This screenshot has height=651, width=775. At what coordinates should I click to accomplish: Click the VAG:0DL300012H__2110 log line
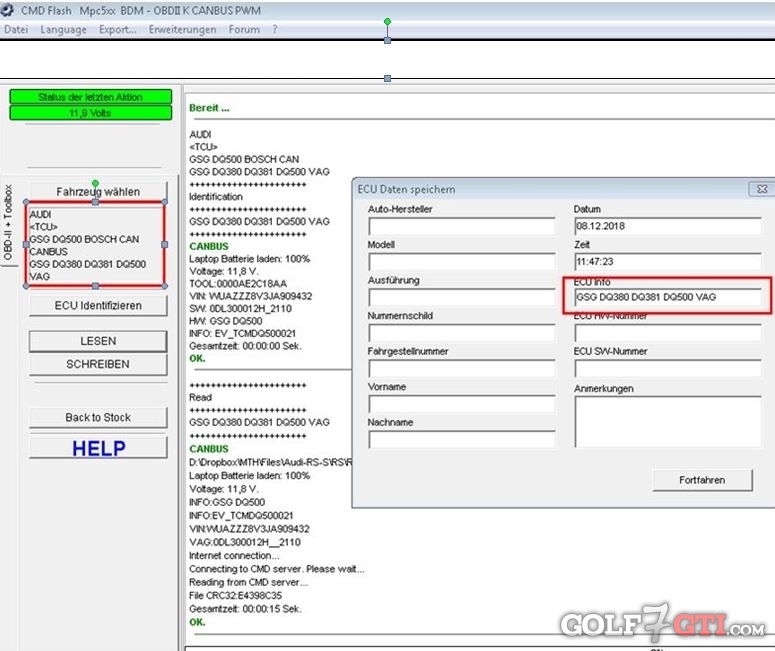tap(245, 542)
